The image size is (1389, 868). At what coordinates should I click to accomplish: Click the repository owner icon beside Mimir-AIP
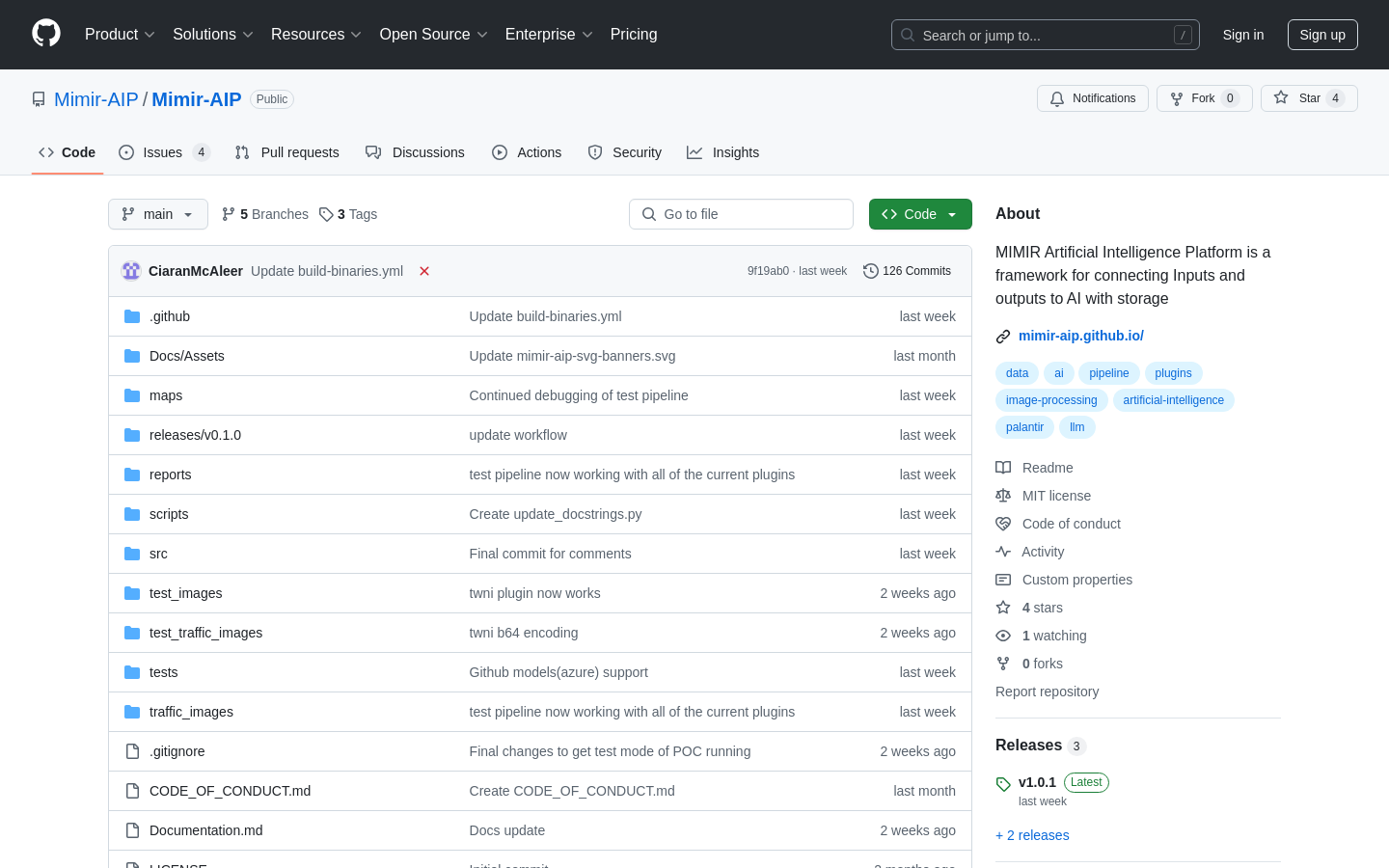pos(39,99)
